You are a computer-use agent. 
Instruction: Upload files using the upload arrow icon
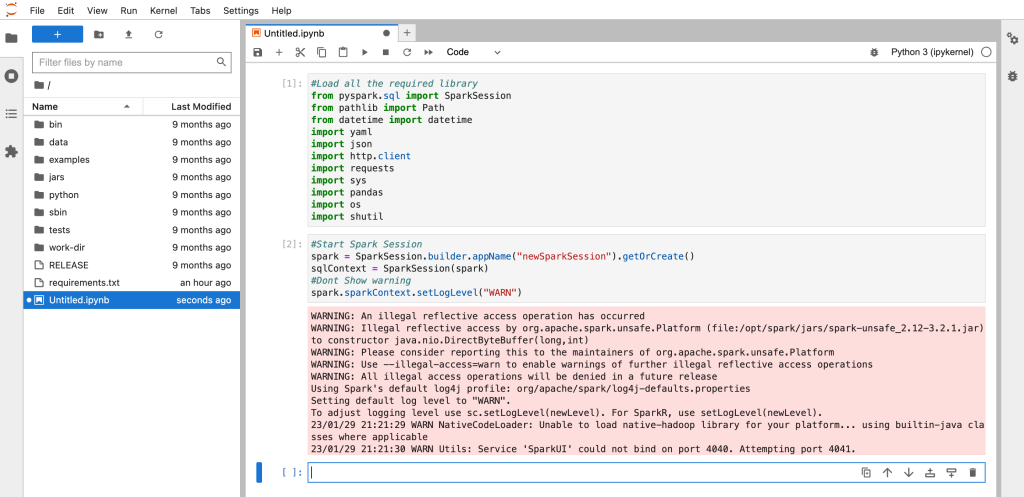[128, 34]
